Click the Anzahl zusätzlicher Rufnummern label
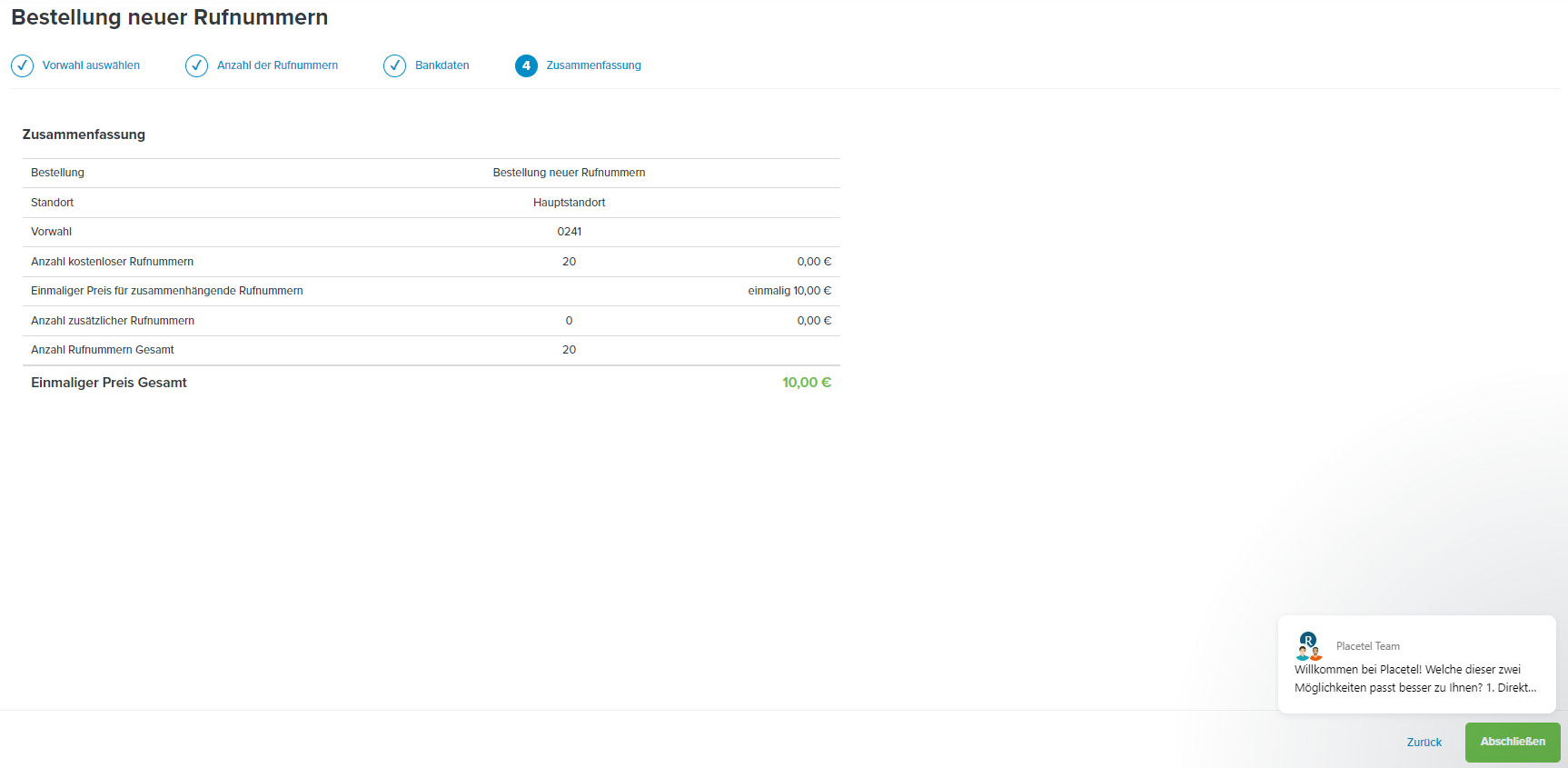Screen dimensions: 1568x768 113,321
